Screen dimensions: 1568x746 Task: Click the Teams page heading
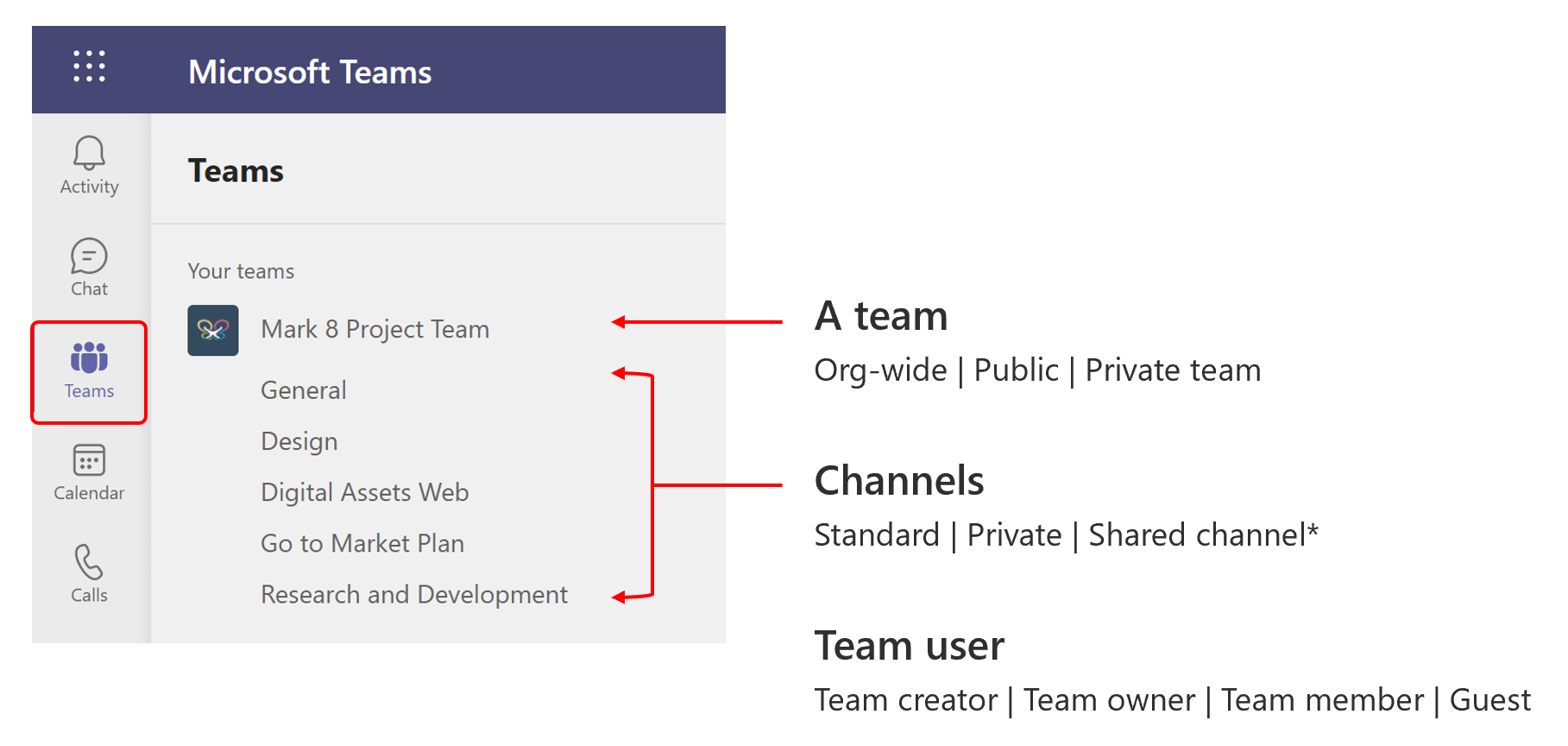[x=235, y=170]
